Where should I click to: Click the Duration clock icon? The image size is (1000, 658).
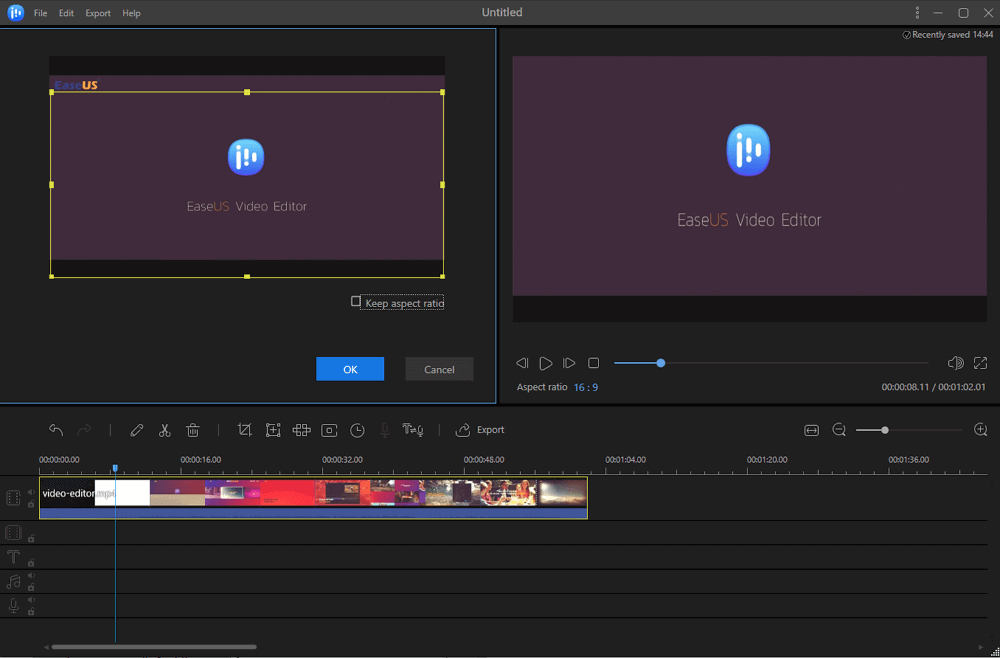(357, 430)
